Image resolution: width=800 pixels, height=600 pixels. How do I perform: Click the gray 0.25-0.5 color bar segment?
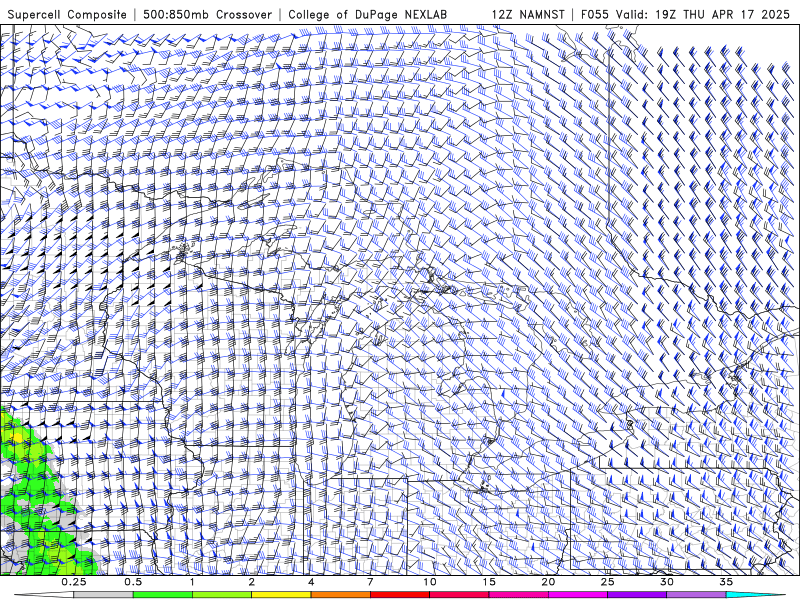[103, 595]
